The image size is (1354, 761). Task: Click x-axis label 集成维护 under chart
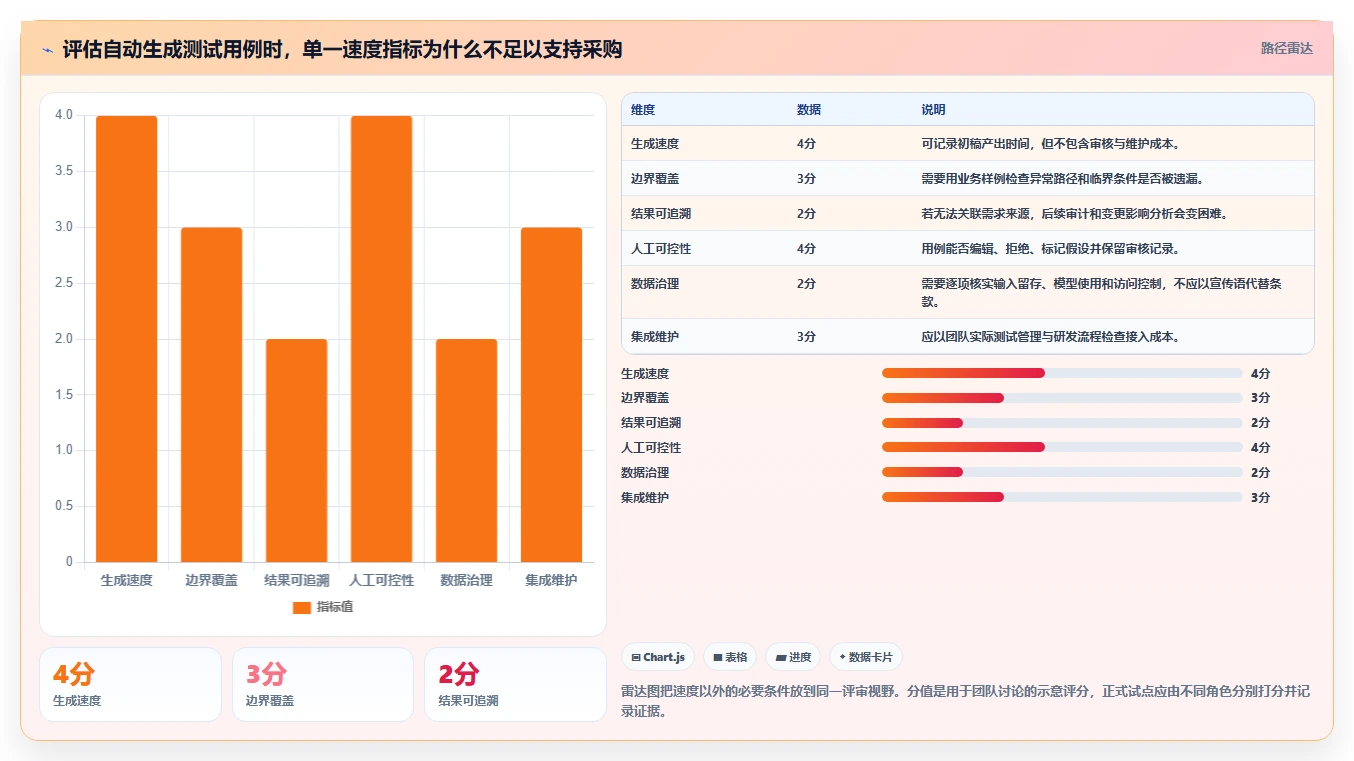coord(551,580)
